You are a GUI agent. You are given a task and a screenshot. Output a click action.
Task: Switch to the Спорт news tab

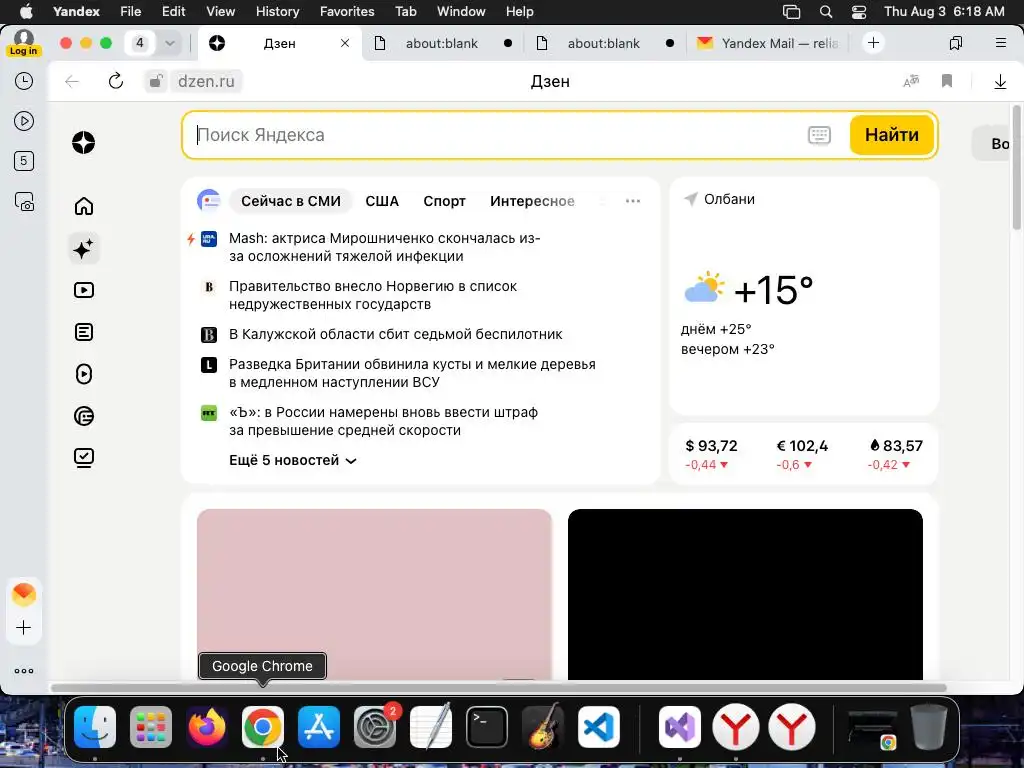(x=444, y=201)
